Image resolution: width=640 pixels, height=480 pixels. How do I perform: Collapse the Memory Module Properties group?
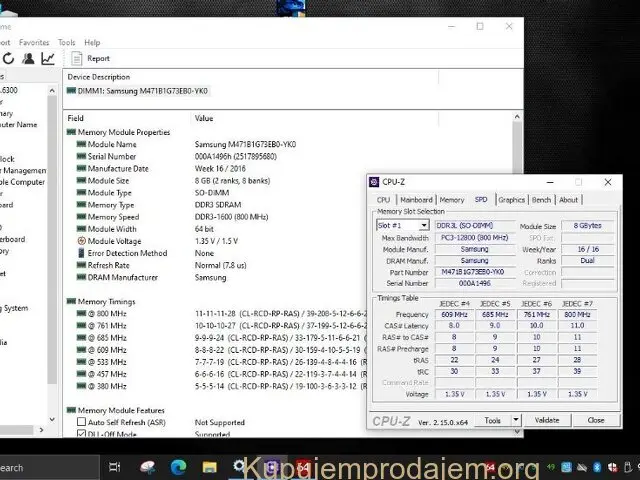71,132
